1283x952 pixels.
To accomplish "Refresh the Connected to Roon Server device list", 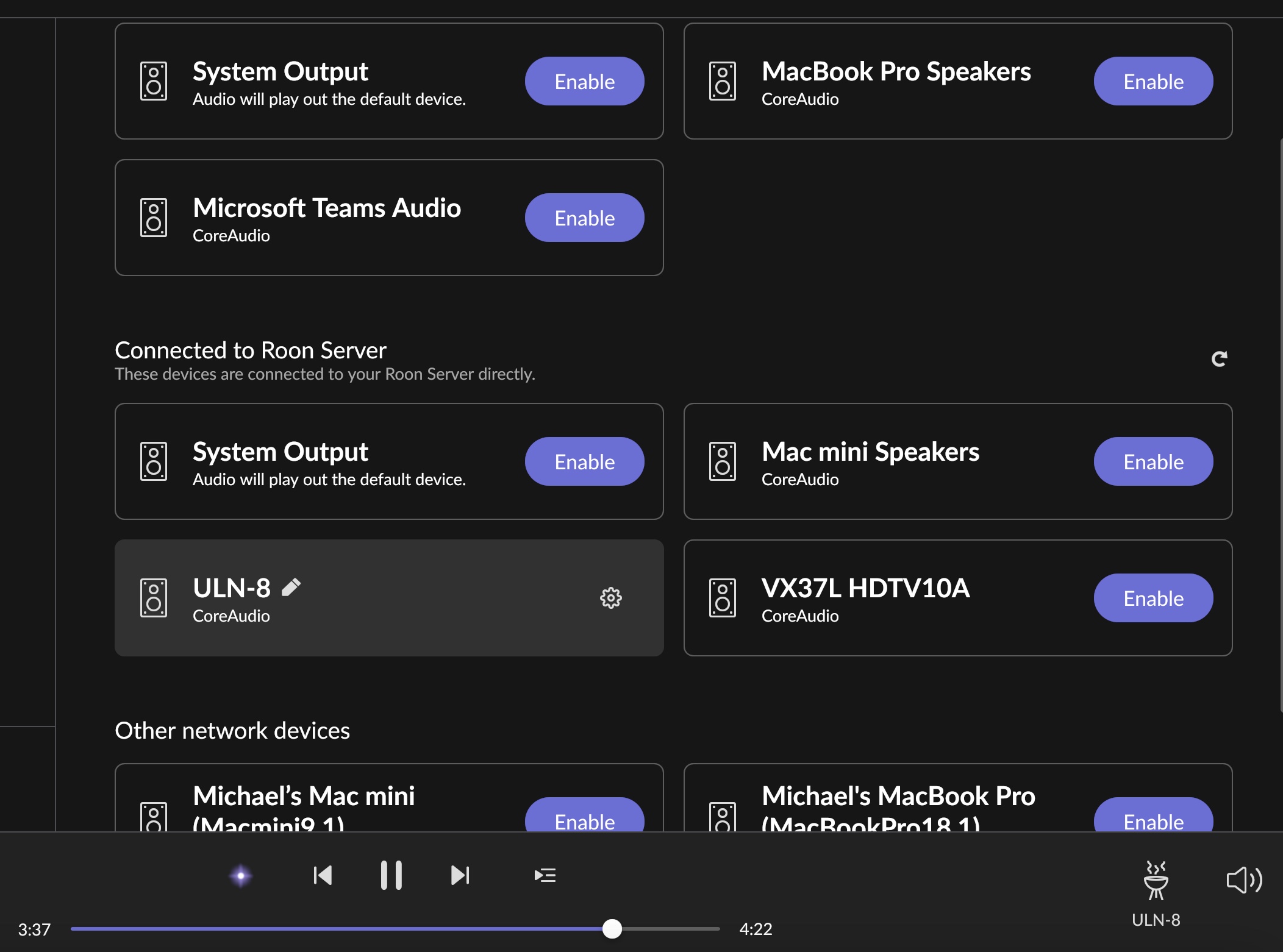I will [1220, 358].
